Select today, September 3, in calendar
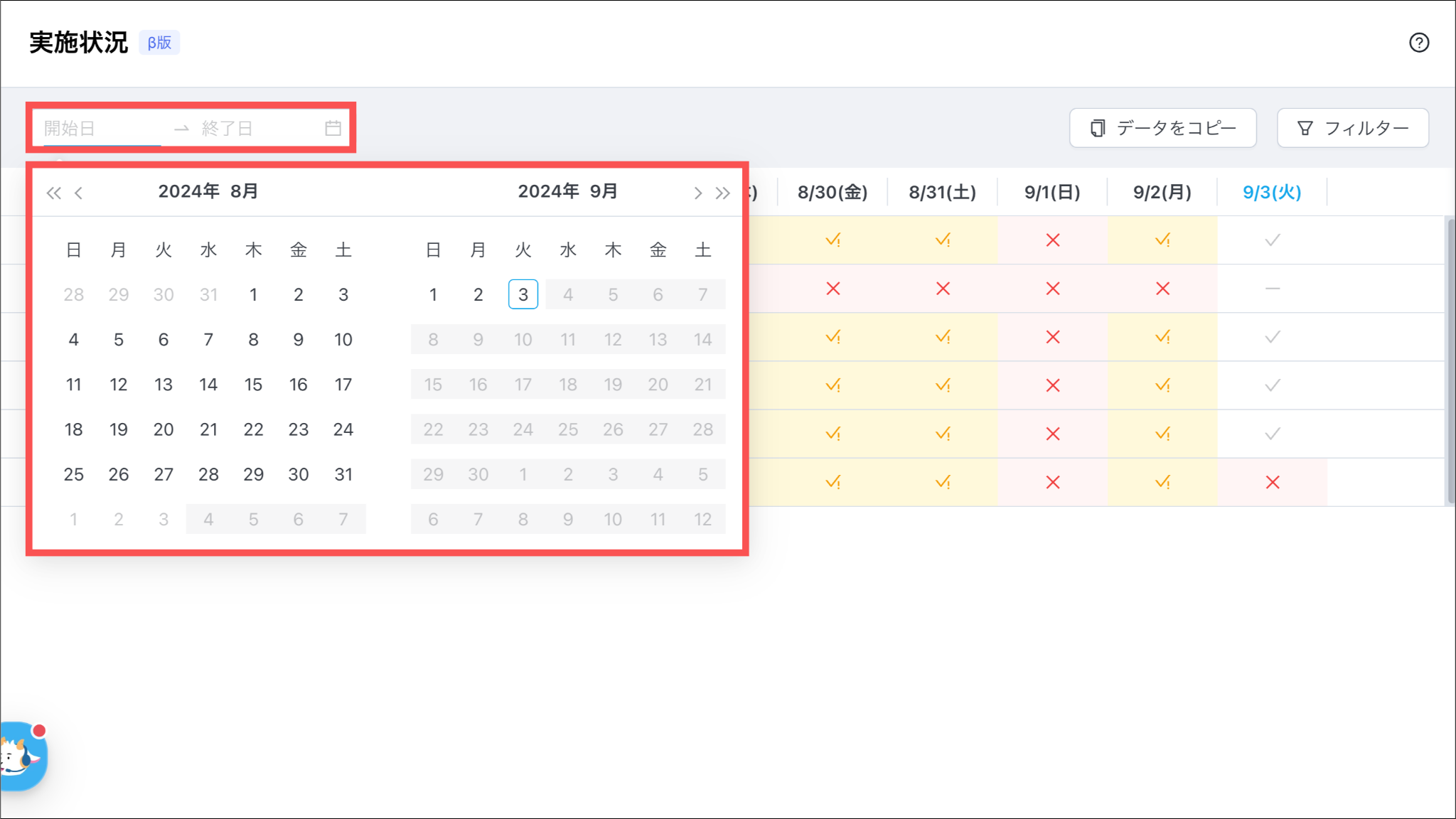 pyautogui.click(x=523, y=294)
